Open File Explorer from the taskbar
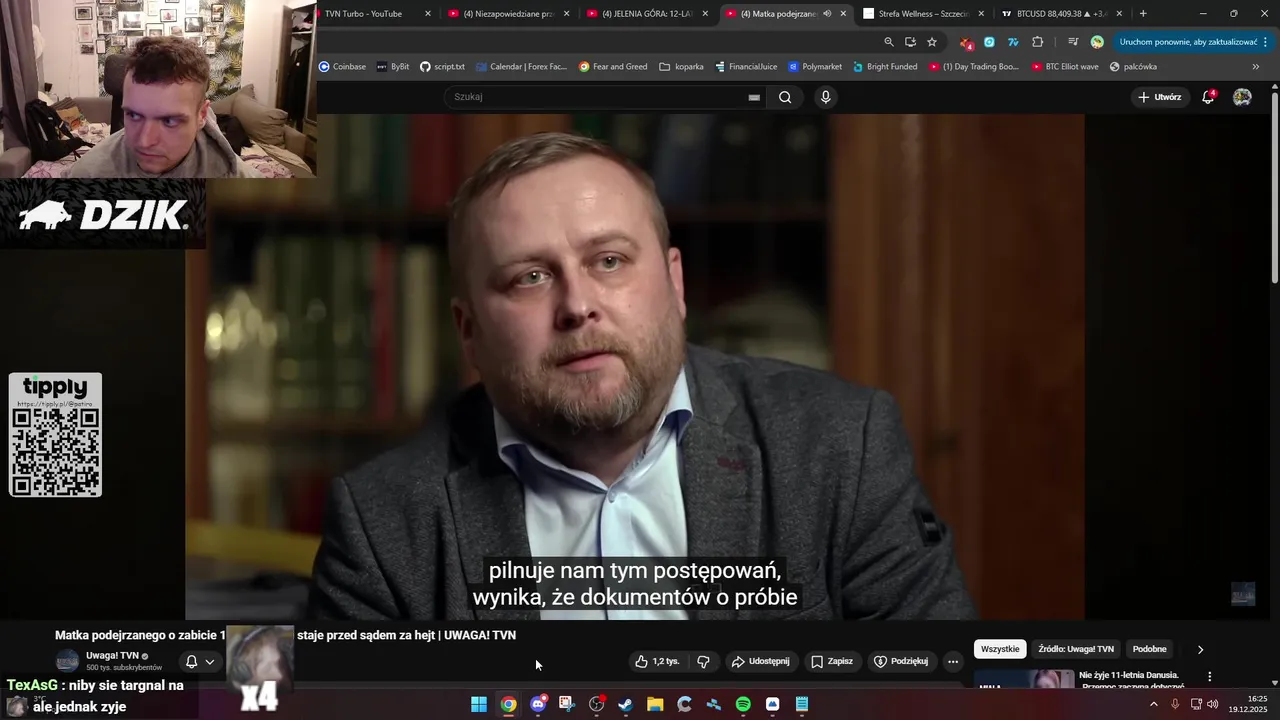The width and height of the screenshot is (1280, 720). coord(655,705)
